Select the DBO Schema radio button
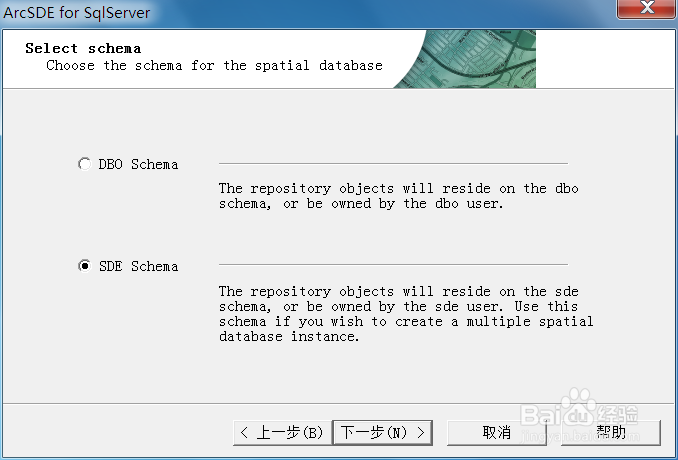 click(x=85, y=164)
